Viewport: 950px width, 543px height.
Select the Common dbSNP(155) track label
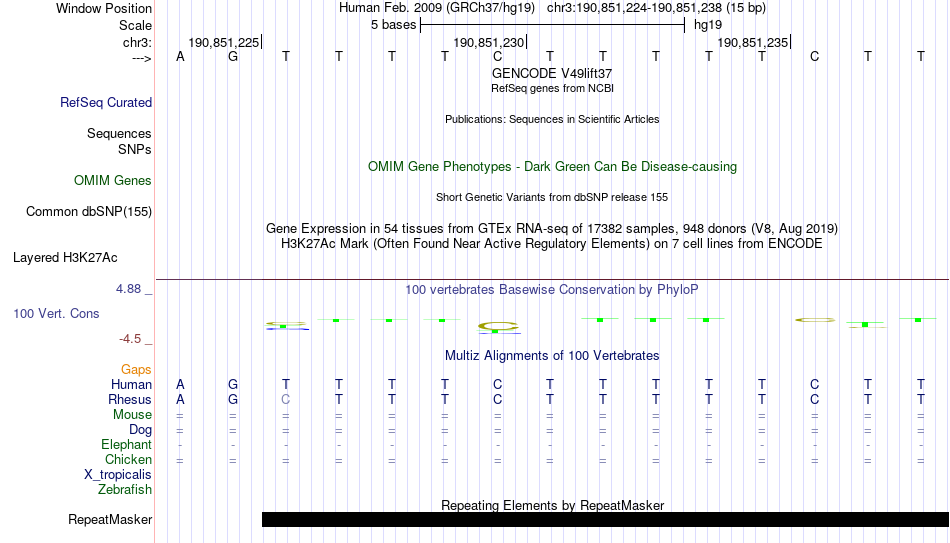point(89,212)
